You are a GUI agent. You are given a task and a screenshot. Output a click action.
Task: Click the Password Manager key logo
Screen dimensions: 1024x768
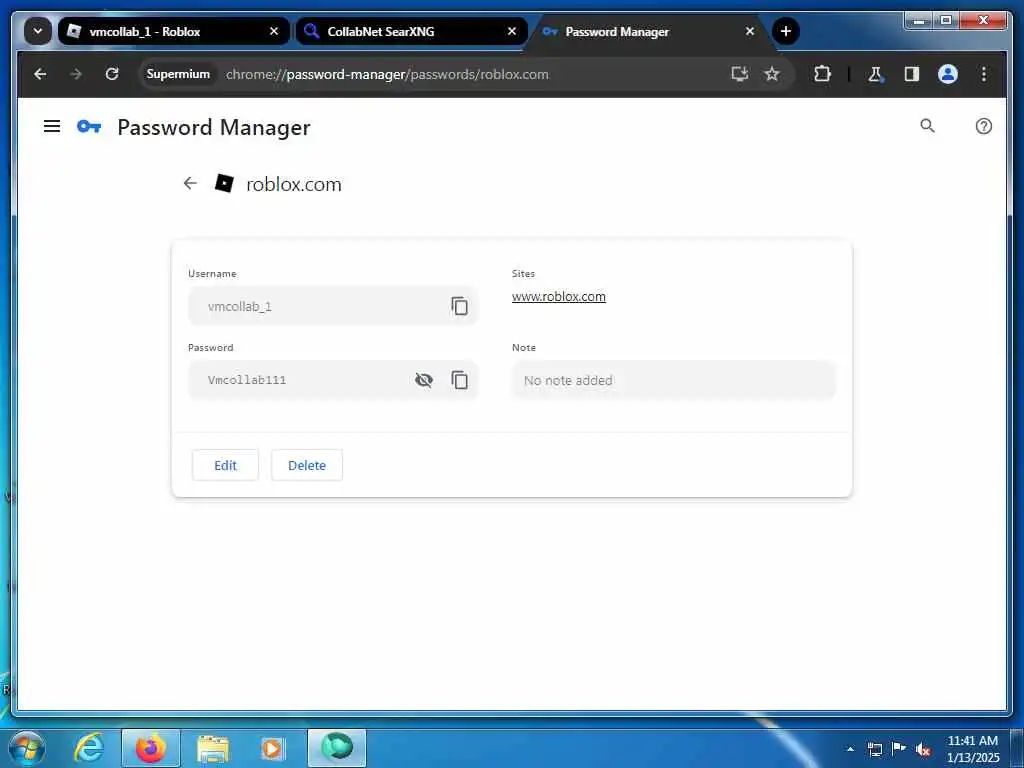tap(89, 126)
